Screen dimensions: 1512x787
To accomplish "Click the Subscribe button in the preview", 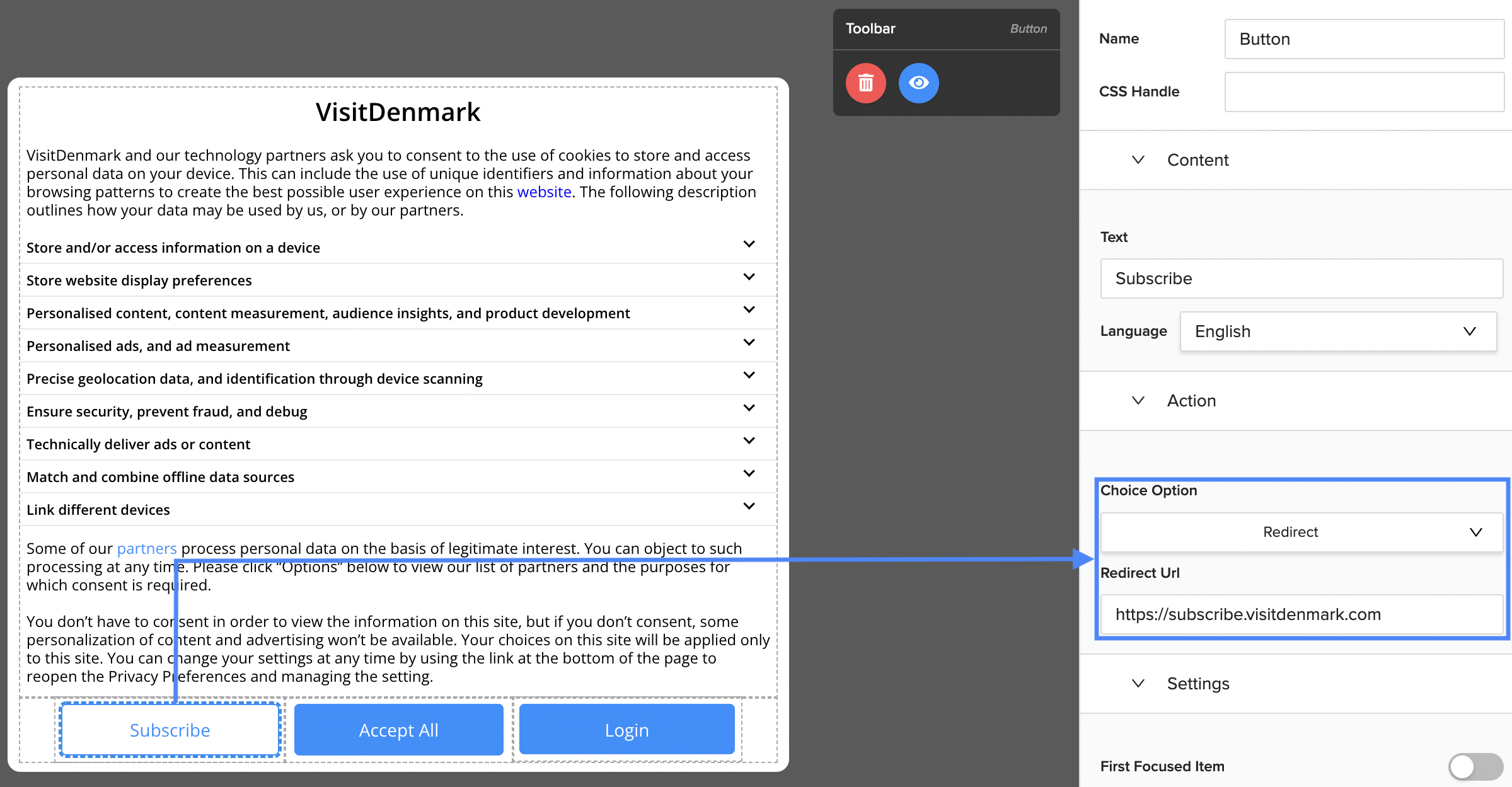I will coord(170,730).
